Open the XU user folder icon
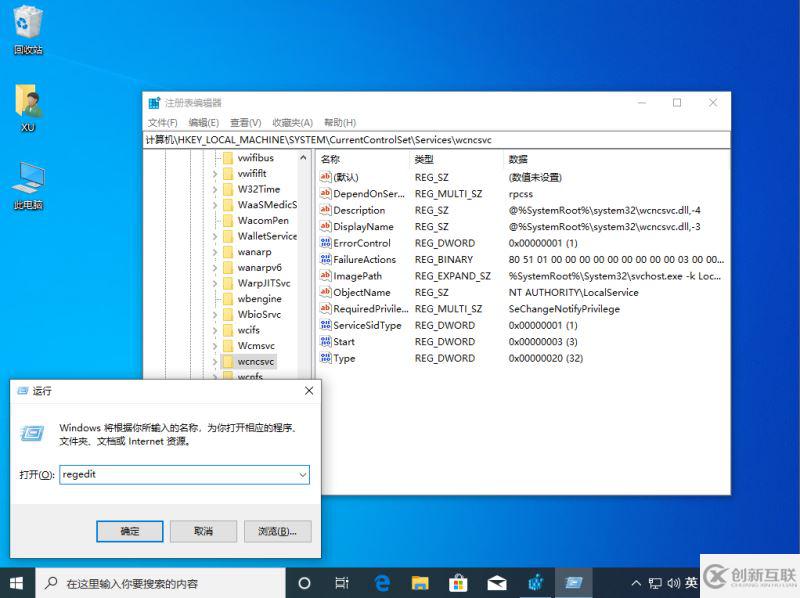Viewport: 800px width, 598px height. [28, 102]
